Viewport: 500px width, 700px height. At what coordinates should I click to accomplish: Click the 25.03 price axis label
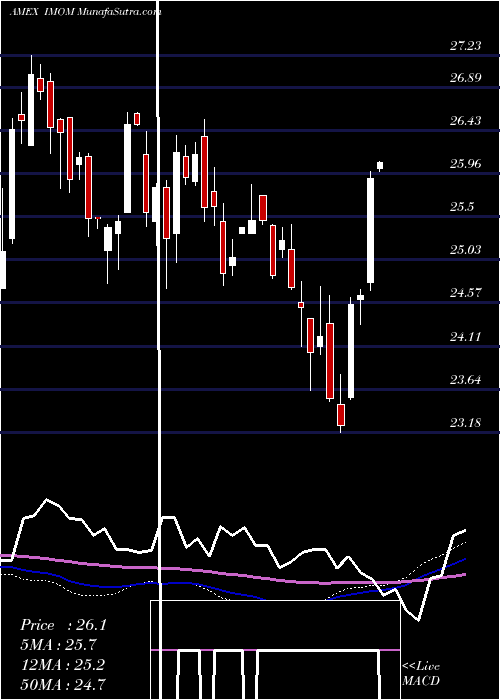(465, 250)
